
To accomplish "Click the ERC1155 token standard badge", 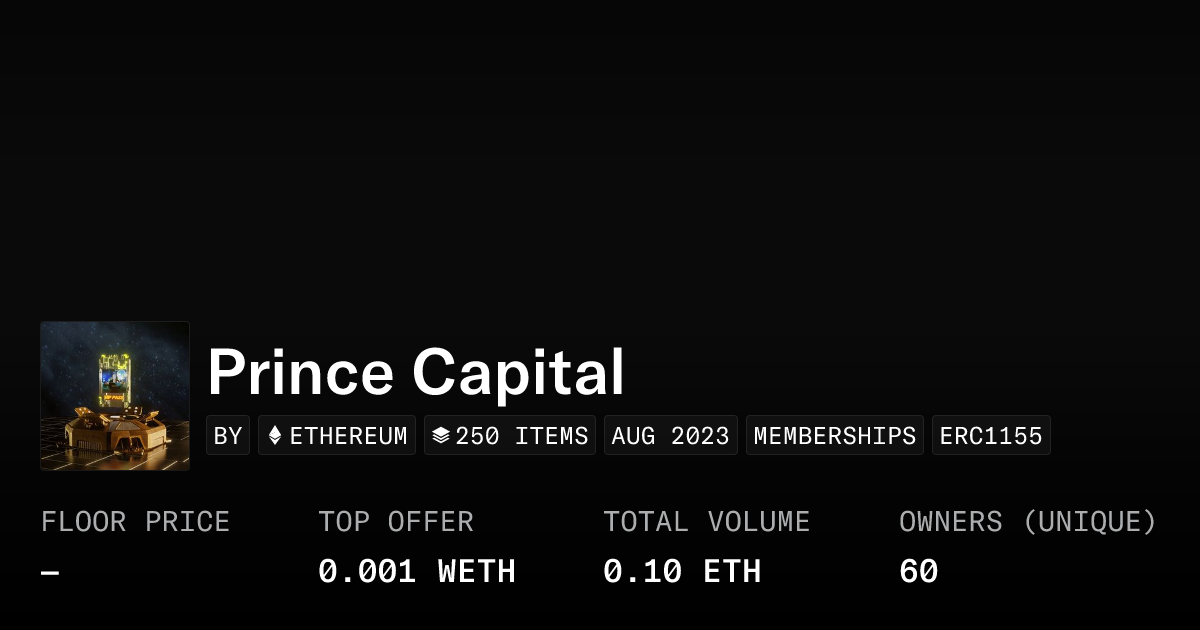I will click(991, 435).
